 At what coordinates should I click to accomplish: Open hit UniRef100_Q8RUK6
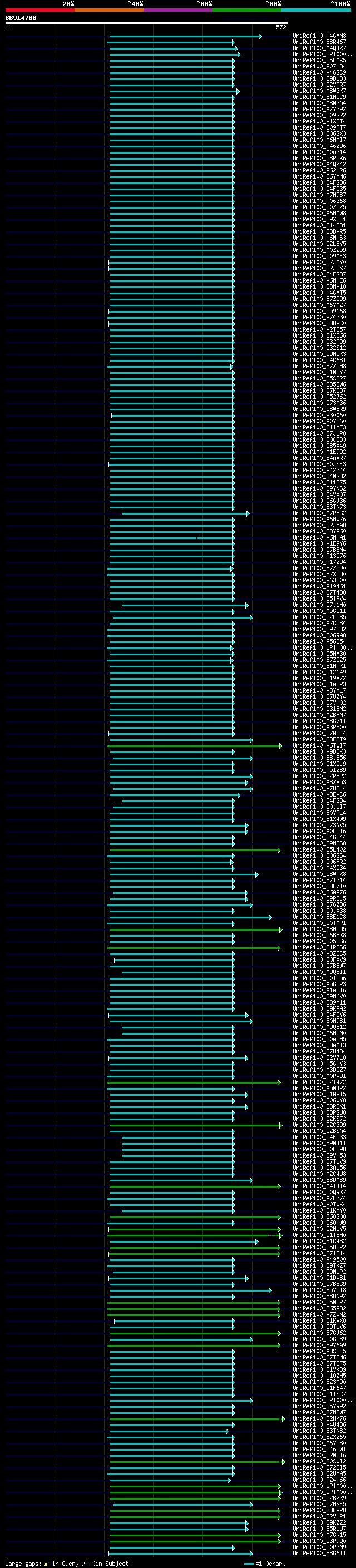(x=319, y=159)
